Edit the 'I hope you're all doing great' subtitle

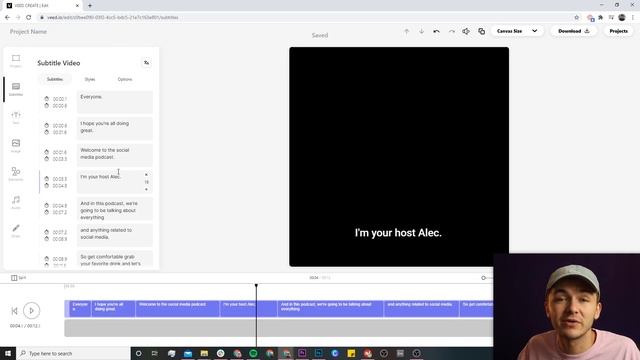(x=115, y=129)
